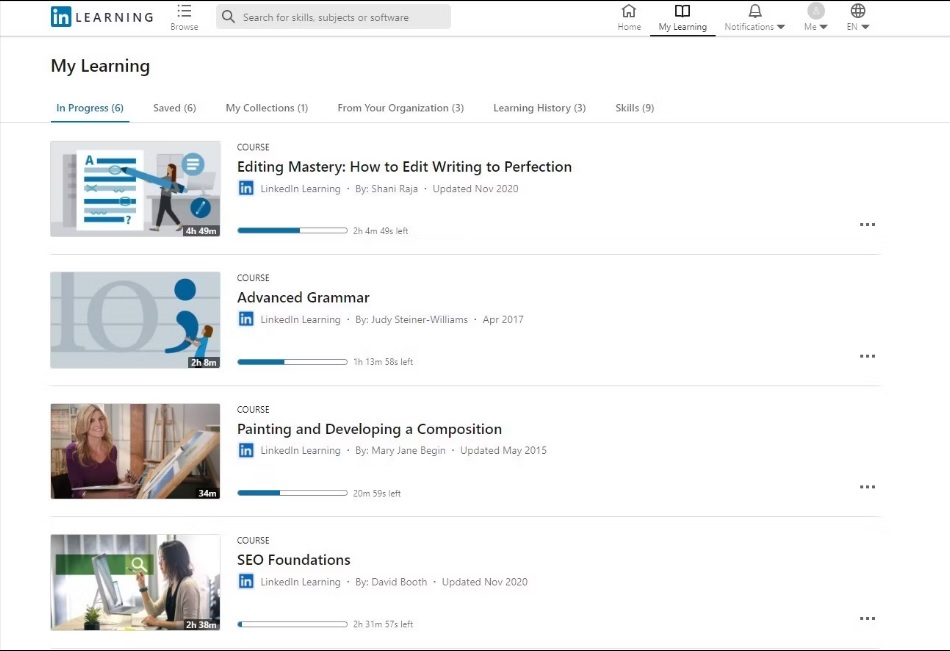Open the LinkedIn Learning logo homepage
This screenshot has height=651, width=950.
pos(102,17)
